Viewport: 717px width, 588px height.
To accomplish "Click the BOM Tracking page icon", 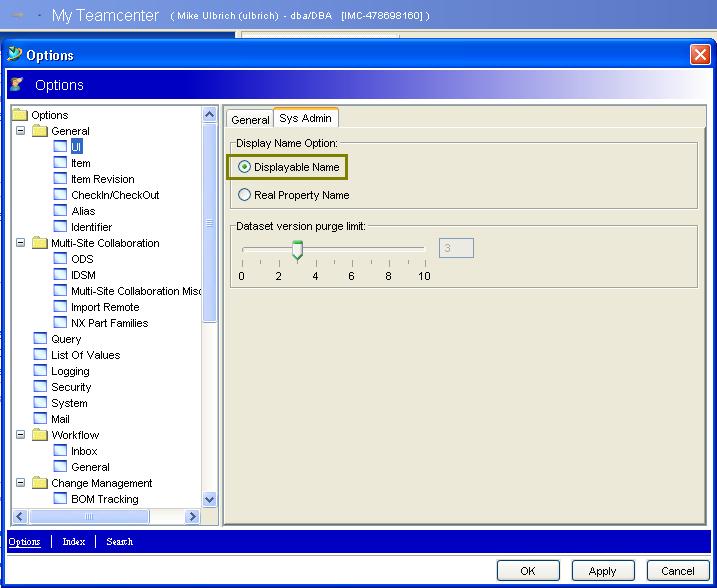I will [60, 498].
